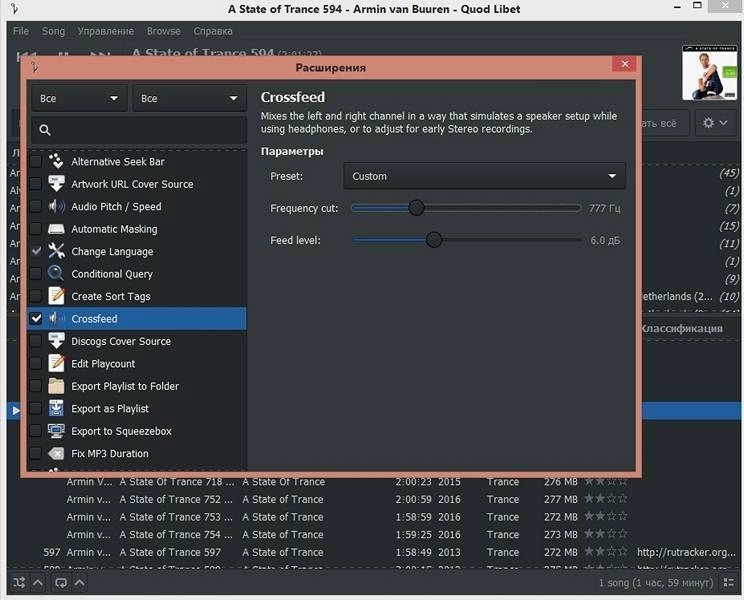The height and width of the screenshot is (600, 744).
Task: Open the Song menu
Action: [x=53, y=31]
